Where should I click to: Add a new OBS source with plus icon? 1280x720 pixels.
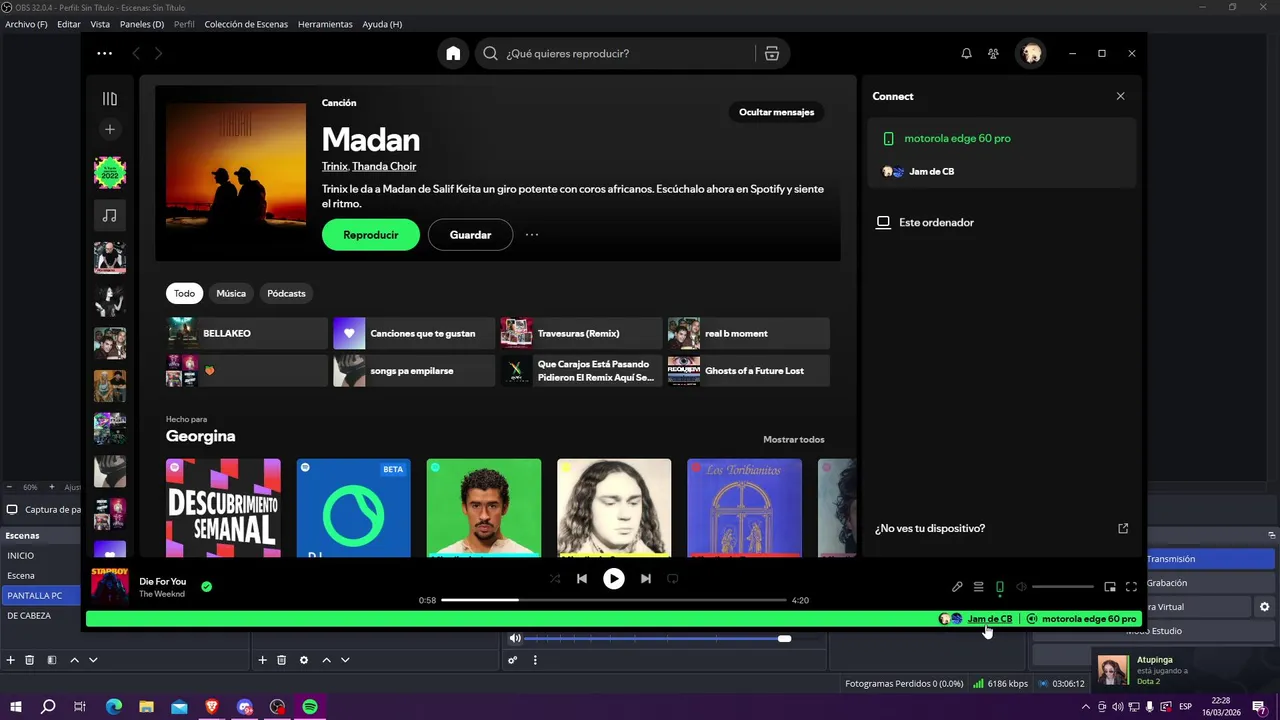[x=263, y=660]
